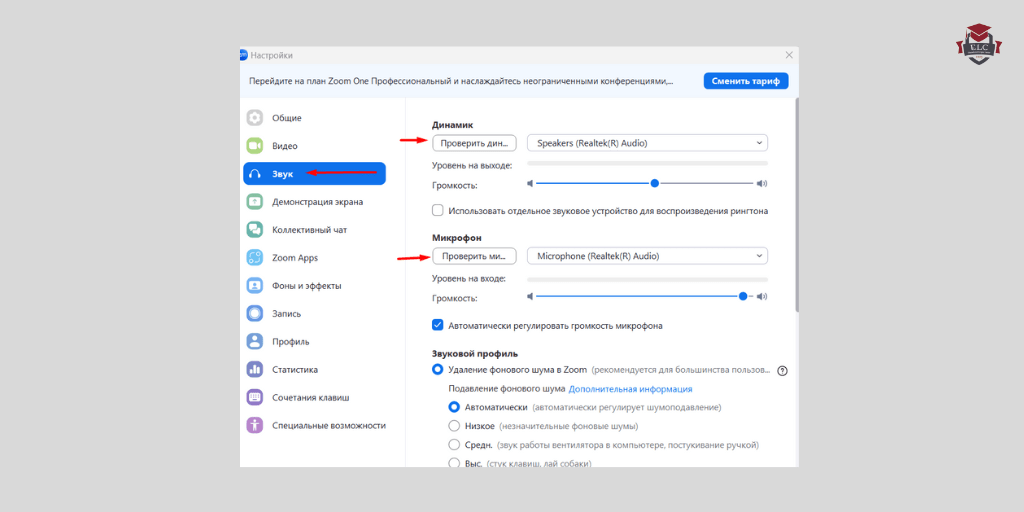Screen dimensions: 1024x512
Task: Click the quiet speaker icon of speaker volume
Action: pos(530,184)
